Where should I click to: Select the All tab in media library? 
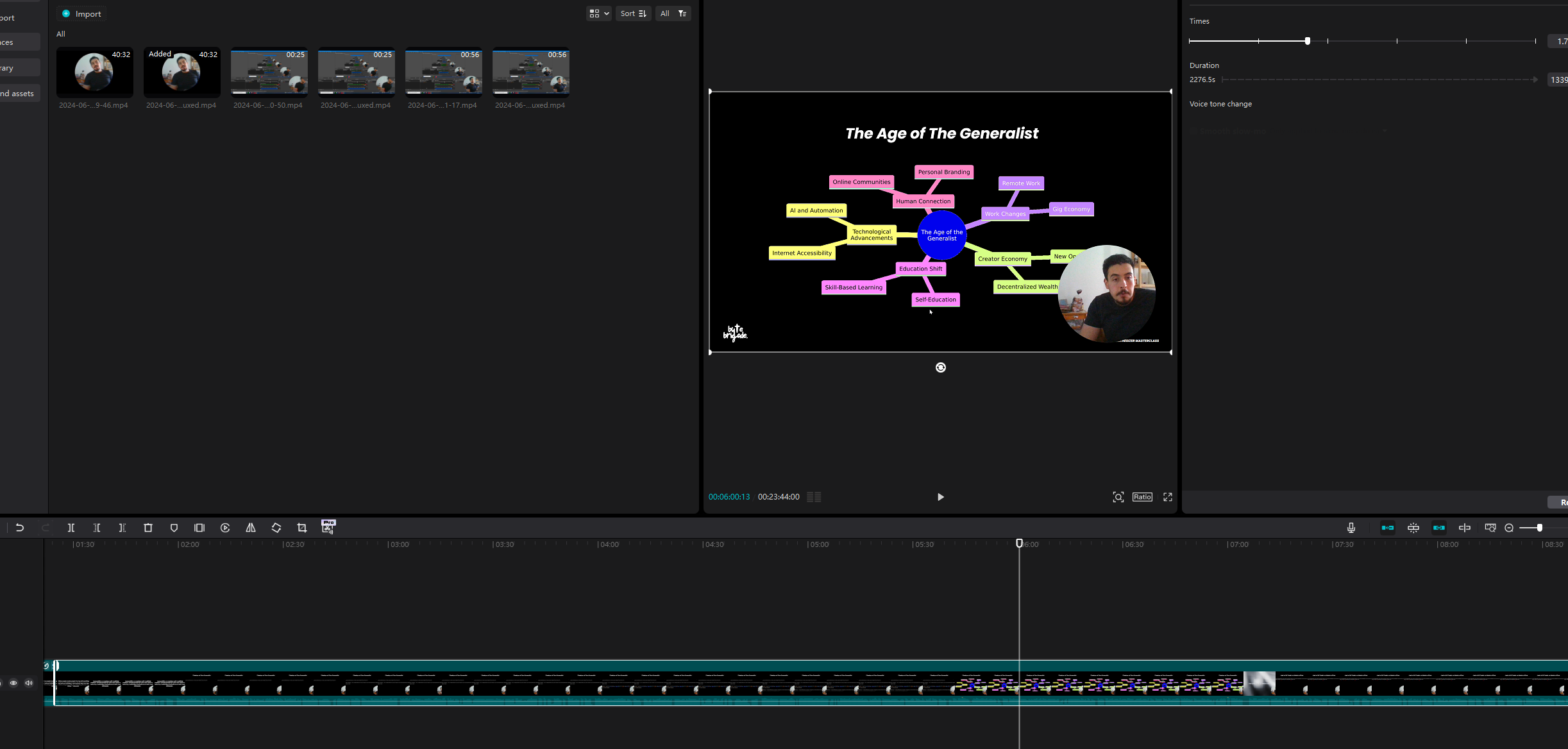[x=60, y=33]
